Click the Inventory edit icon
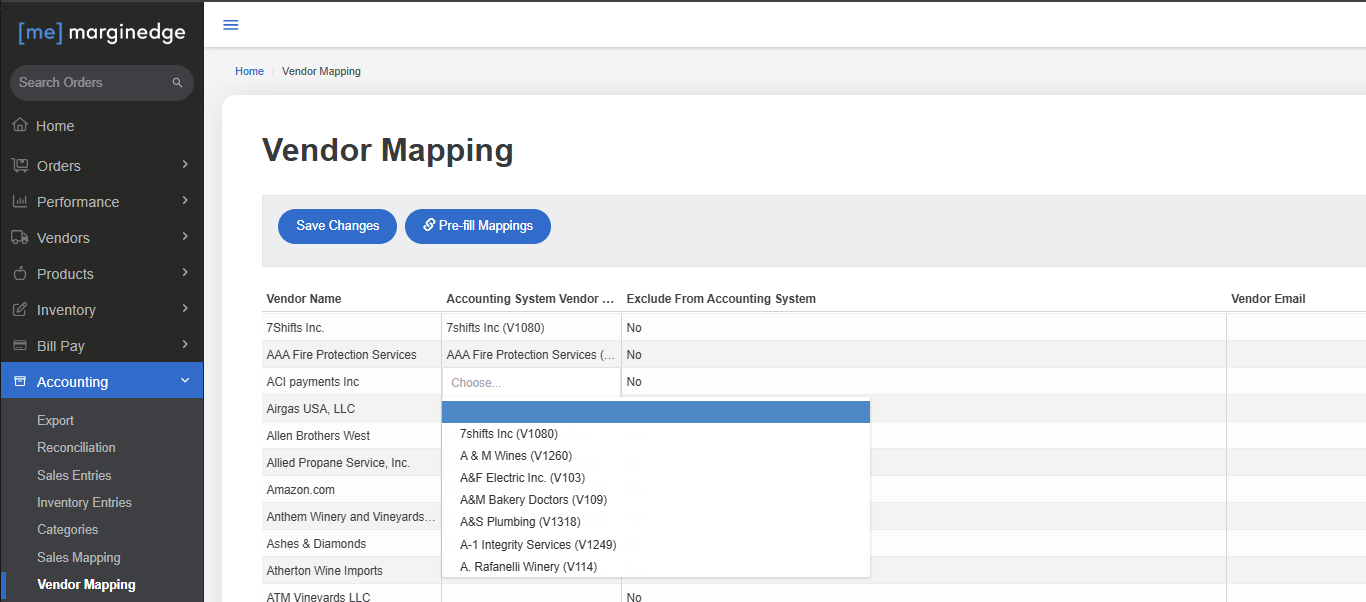The height and width of the screenshot is (602, 1366). (20, 309)
